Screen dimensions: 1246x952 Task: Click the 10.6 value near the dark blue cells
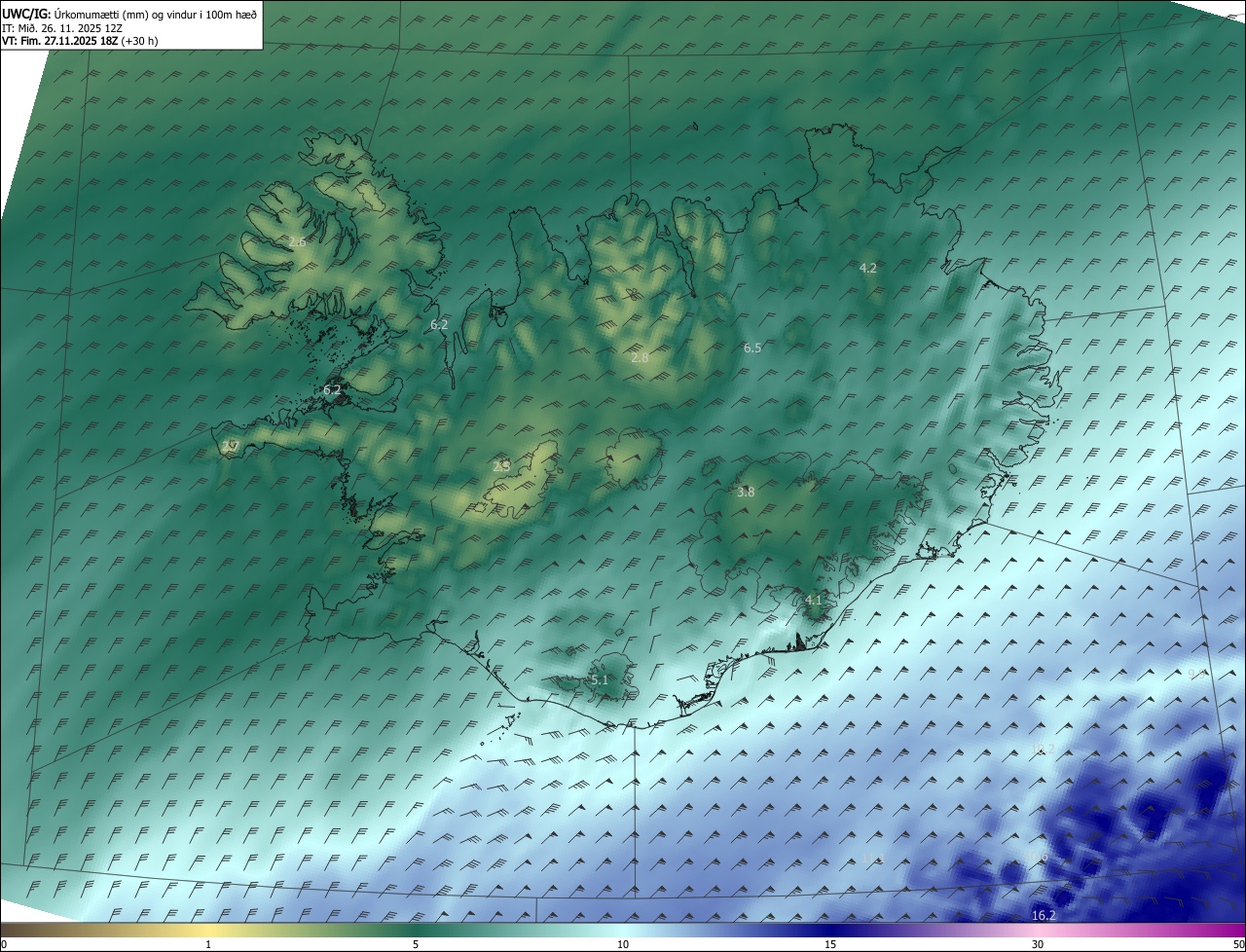(1038, 857)
